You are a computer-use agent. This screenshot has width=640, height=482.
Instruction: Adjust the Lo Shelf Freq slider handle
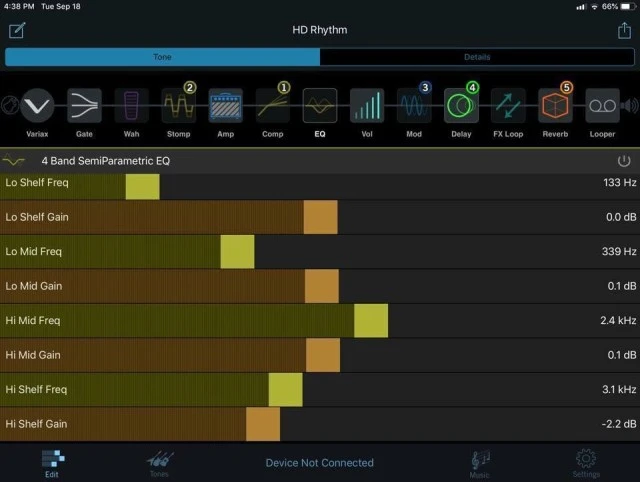tap(142, 187)
